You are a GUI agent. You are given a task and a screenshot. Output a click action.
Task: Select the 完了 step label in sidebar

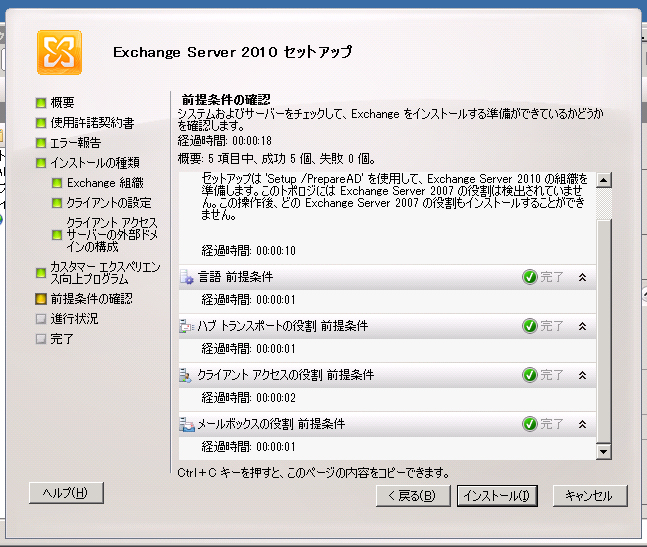pos(62,339)
